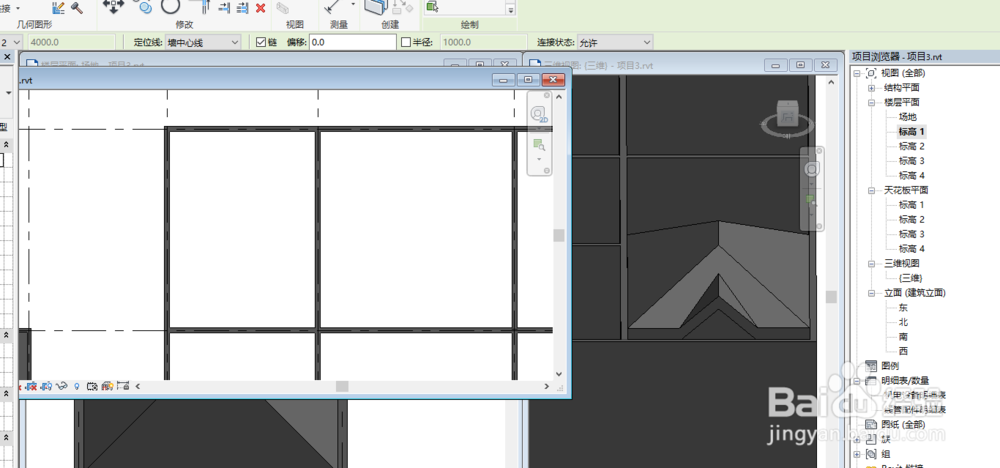Expand the properties panel type selector arrow
Viewport: 1000px width, 468px height.
(x=8, y=92)
